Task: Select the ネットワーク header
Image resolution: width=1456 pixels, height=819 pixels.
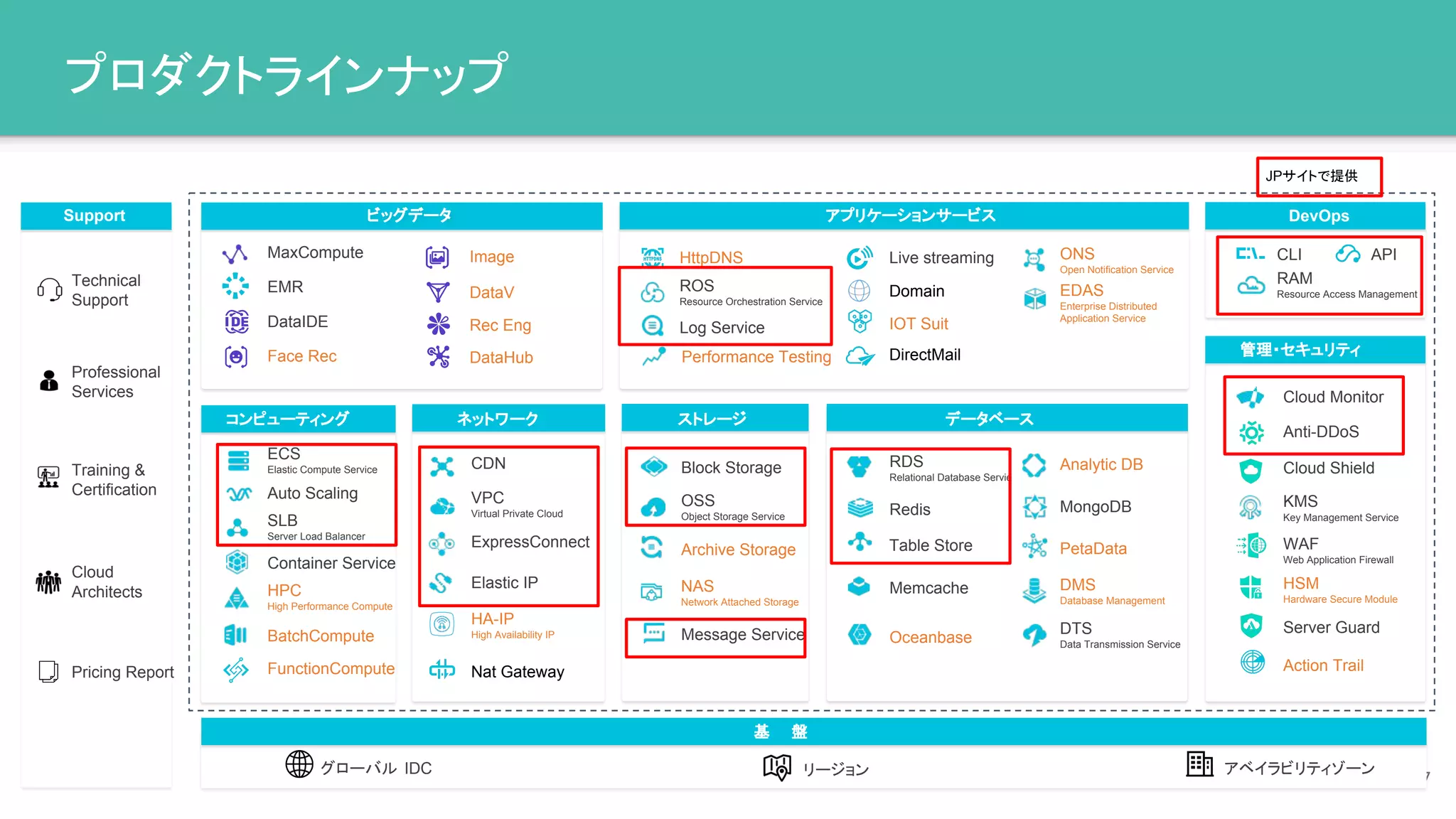Action: click(x=508, y=419)
